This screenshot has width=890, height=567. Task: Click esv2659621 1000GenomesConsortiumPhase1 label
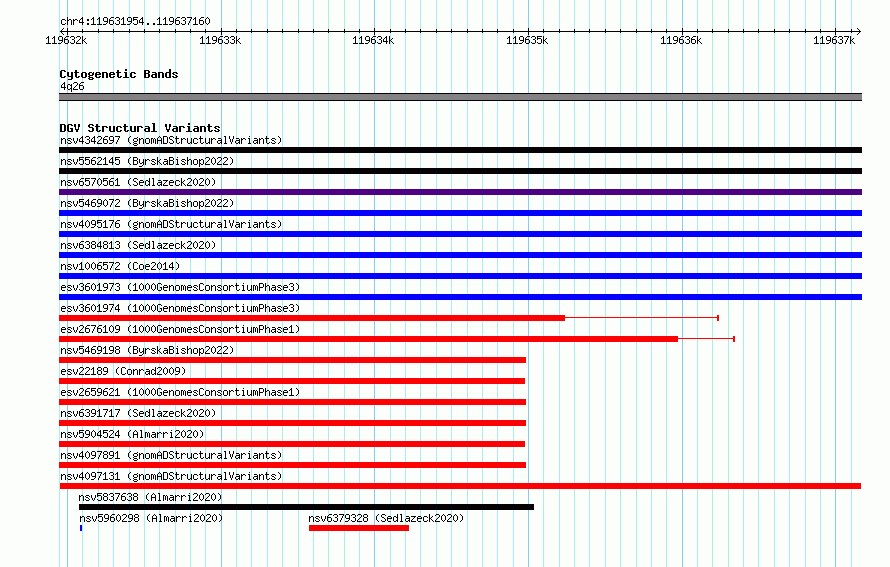(180, 392)
